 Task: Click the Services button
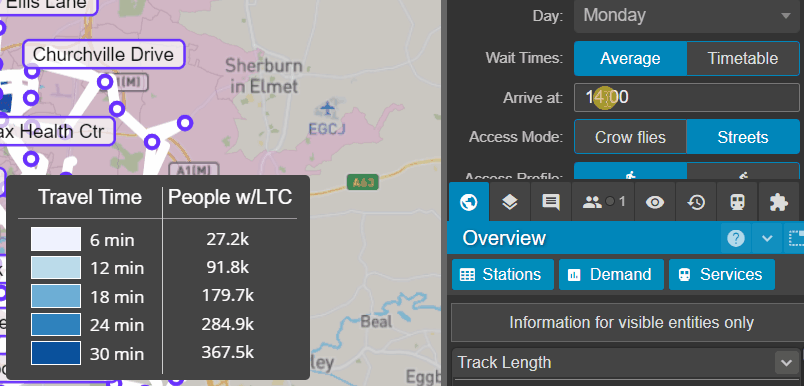click(x=721, y=274)
